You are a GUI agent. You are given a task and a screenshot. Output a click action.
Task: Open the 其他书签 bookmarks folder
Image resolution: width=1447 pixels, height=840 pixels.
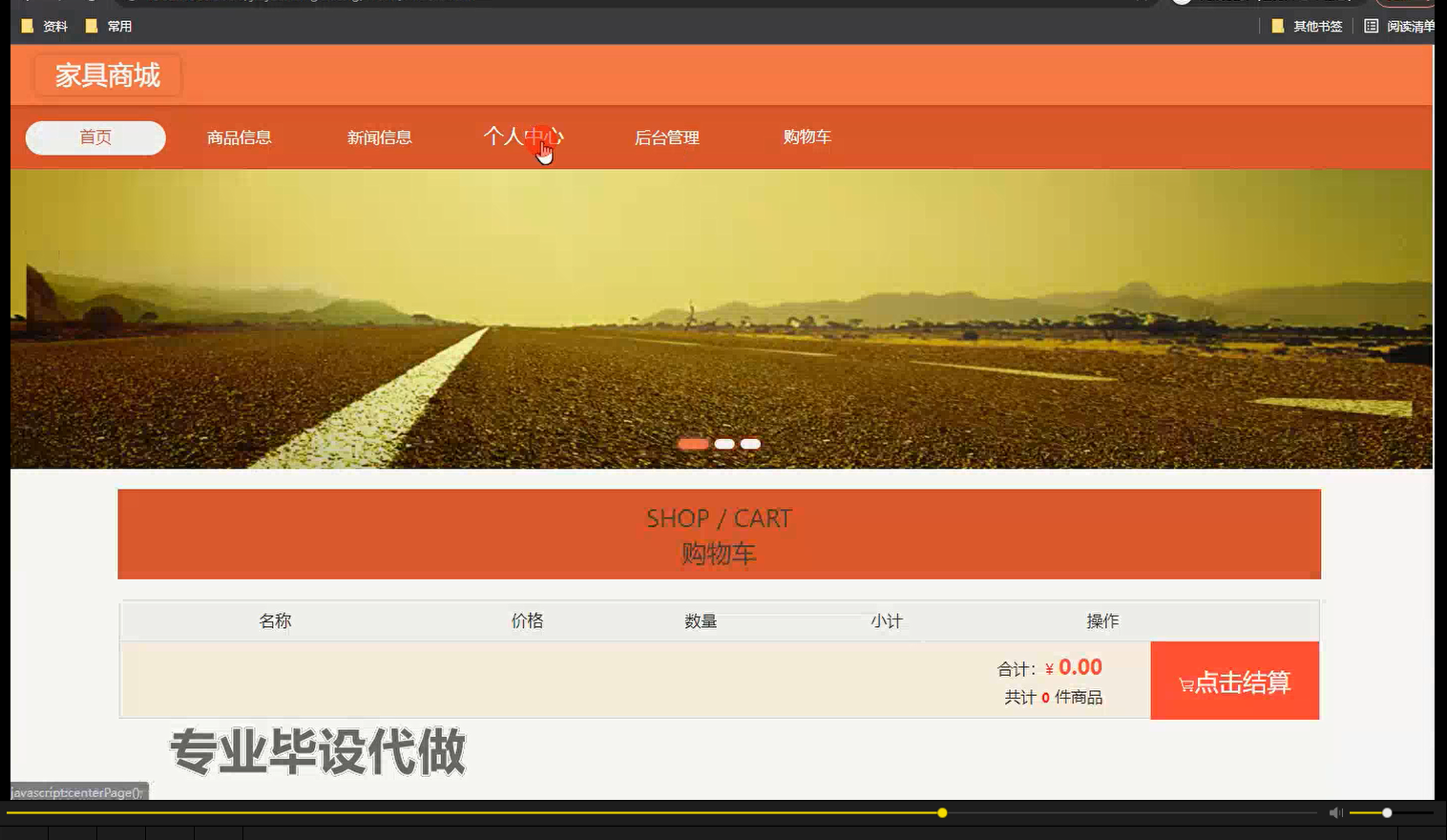[x=1307, y=26]
